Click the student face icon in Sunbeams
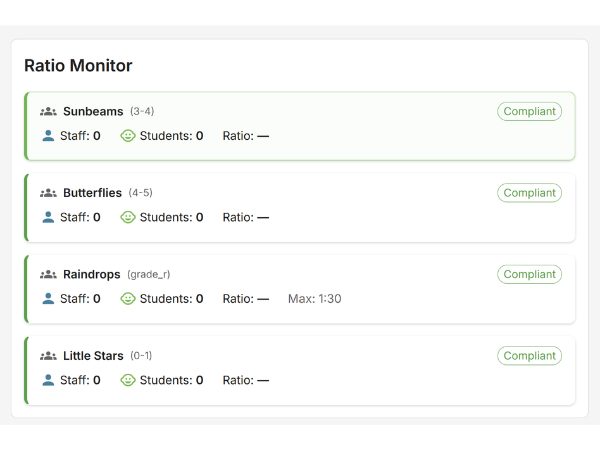Viewport: 600px width, 450px height. point(128,136)
